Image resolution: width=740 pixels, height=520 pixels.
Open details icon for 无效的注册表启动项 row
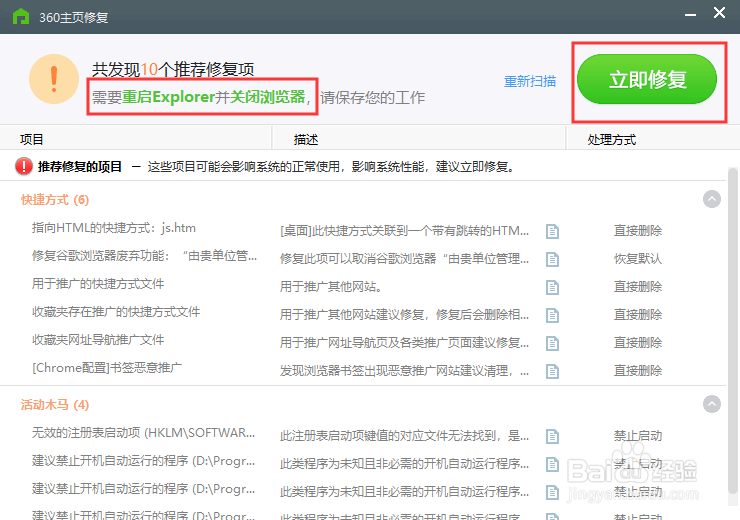552,436
